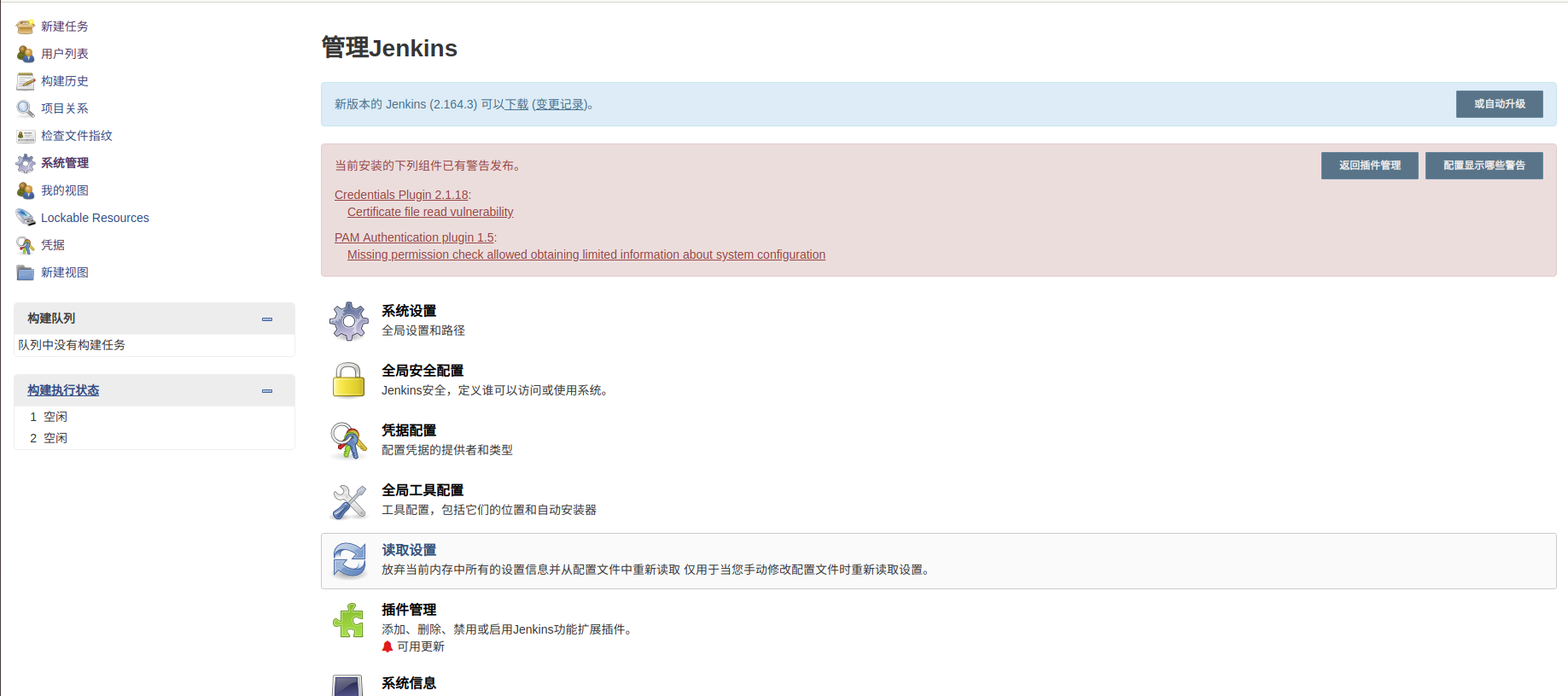
Task: Click the 队列中没有构建任务 message
Action: point(72,345)
